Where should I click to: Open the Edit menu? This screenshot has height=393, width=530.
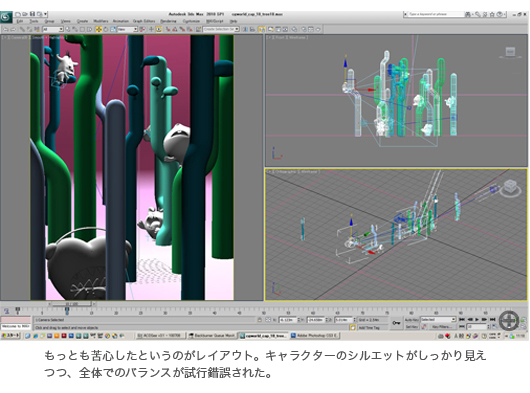pos(20,21)
